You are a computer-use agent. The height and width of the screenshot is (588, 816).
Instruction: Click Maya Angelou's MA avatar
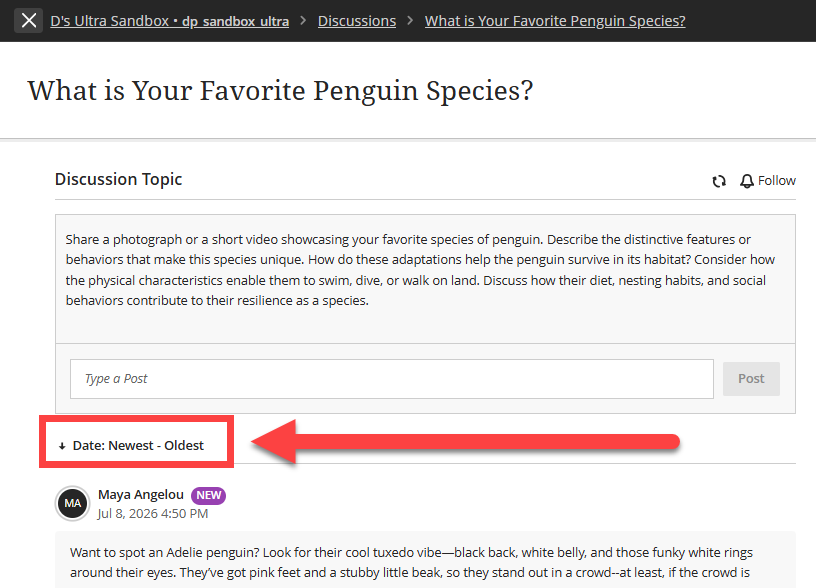[72, 503]
